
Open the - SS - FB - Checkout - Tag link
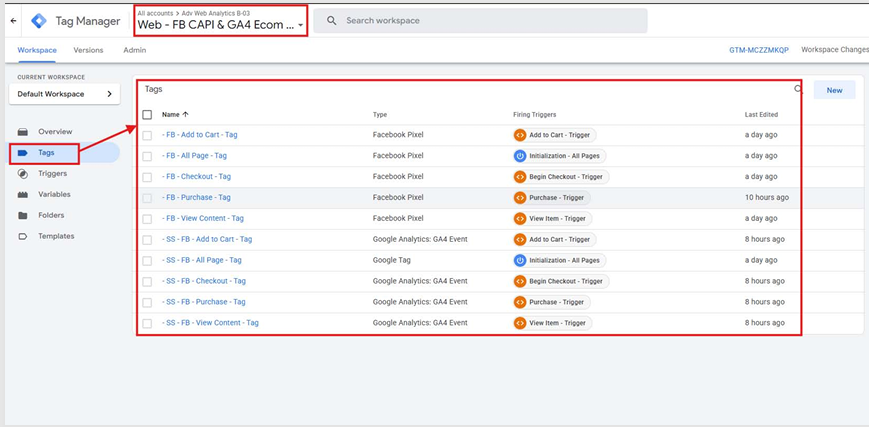[x=203, y=281]
